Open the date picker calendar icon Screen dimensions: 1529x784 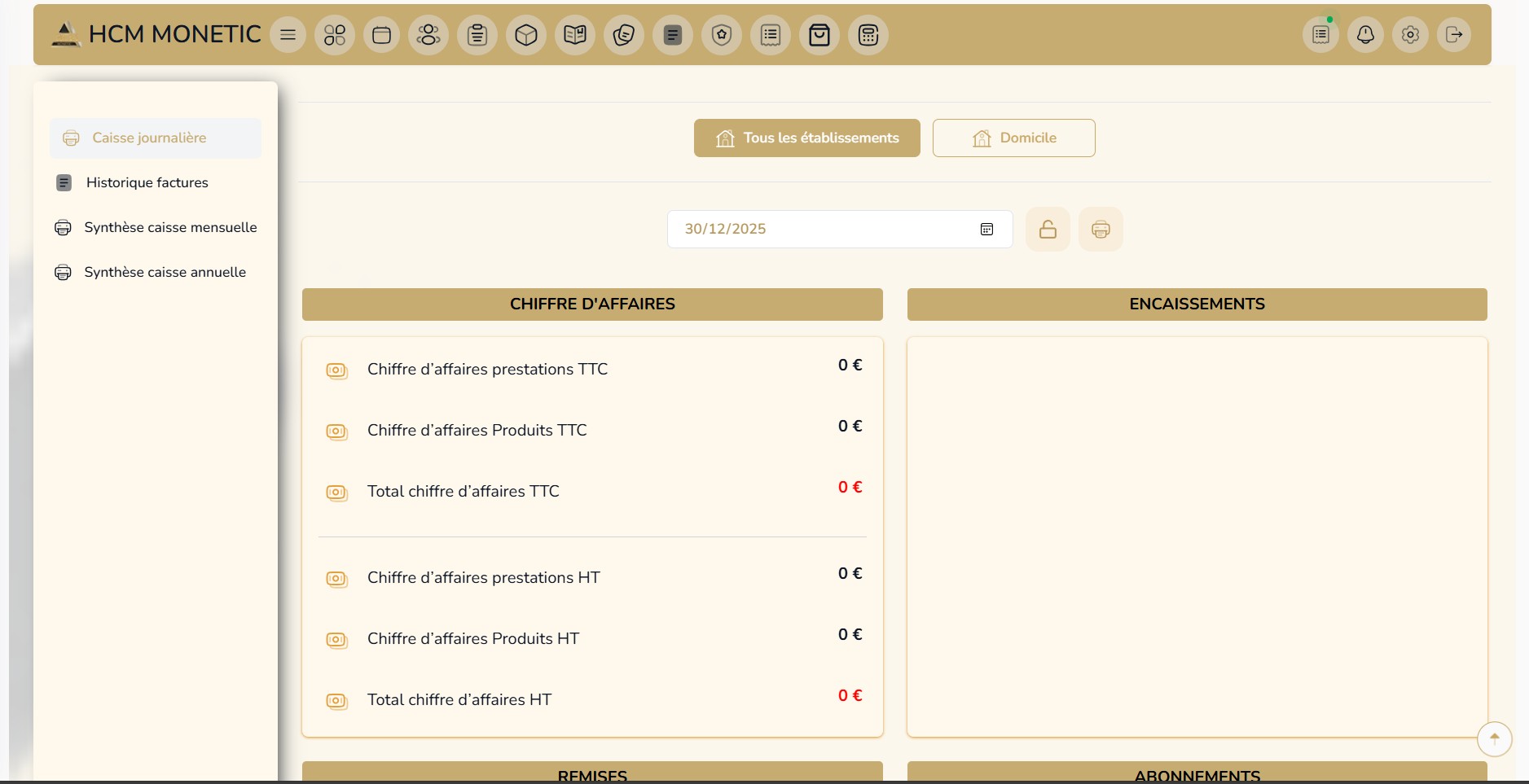(986, 230)
